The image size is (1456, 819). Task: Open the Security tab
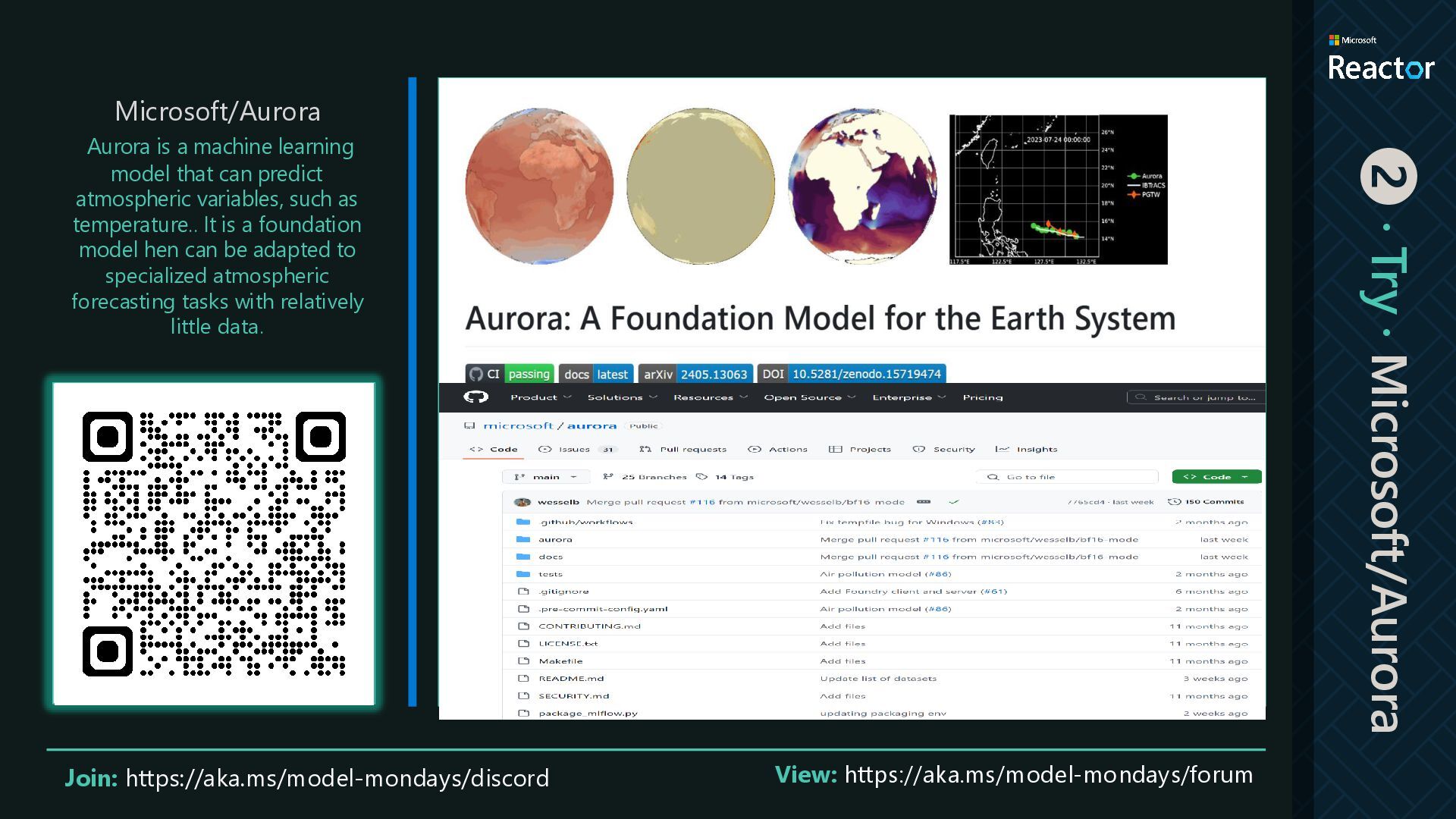pyautogui.click(x=943, y=450)
